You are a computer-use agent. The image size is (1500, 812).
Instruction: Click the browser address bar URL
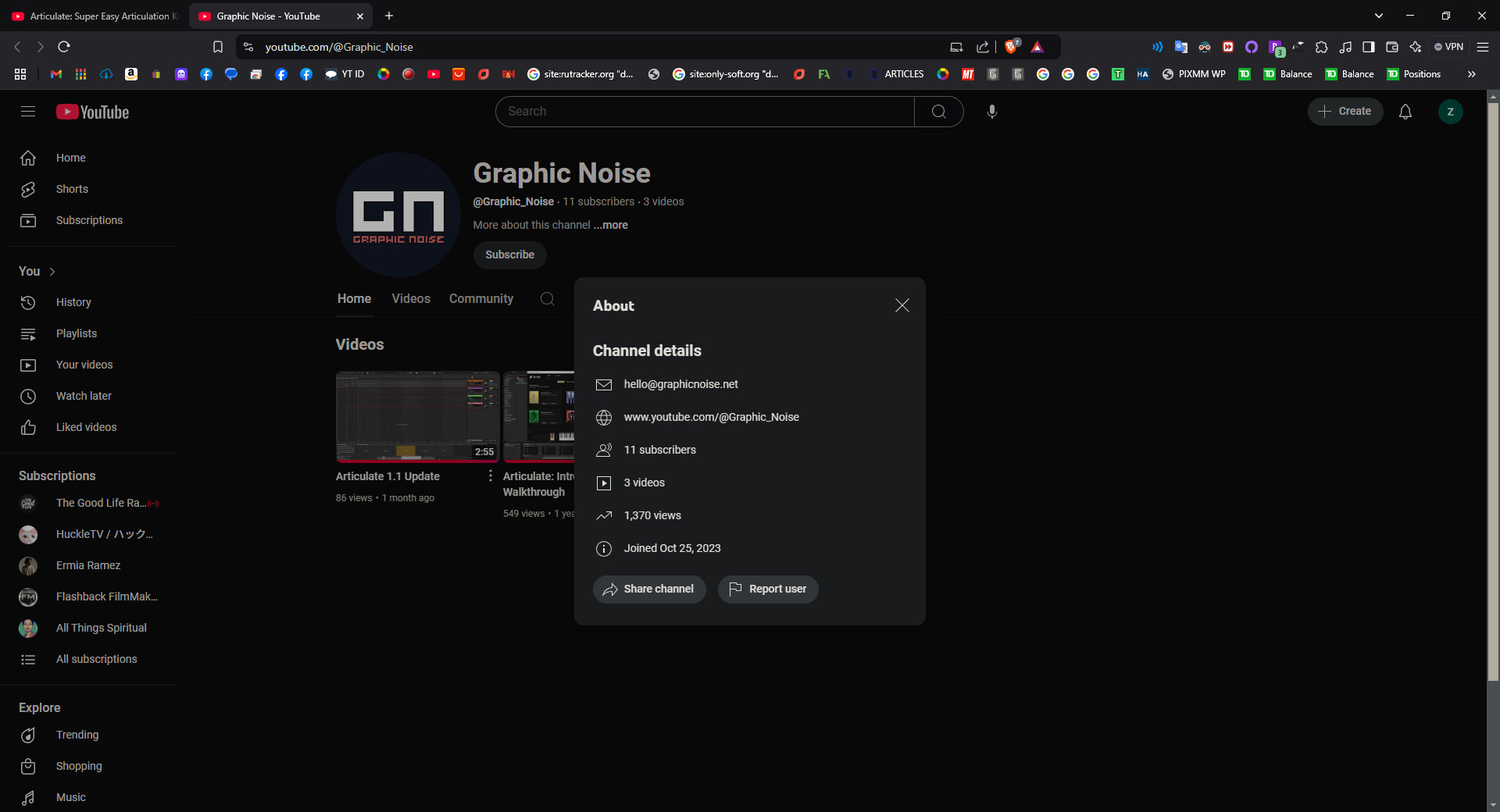(339, 47)
